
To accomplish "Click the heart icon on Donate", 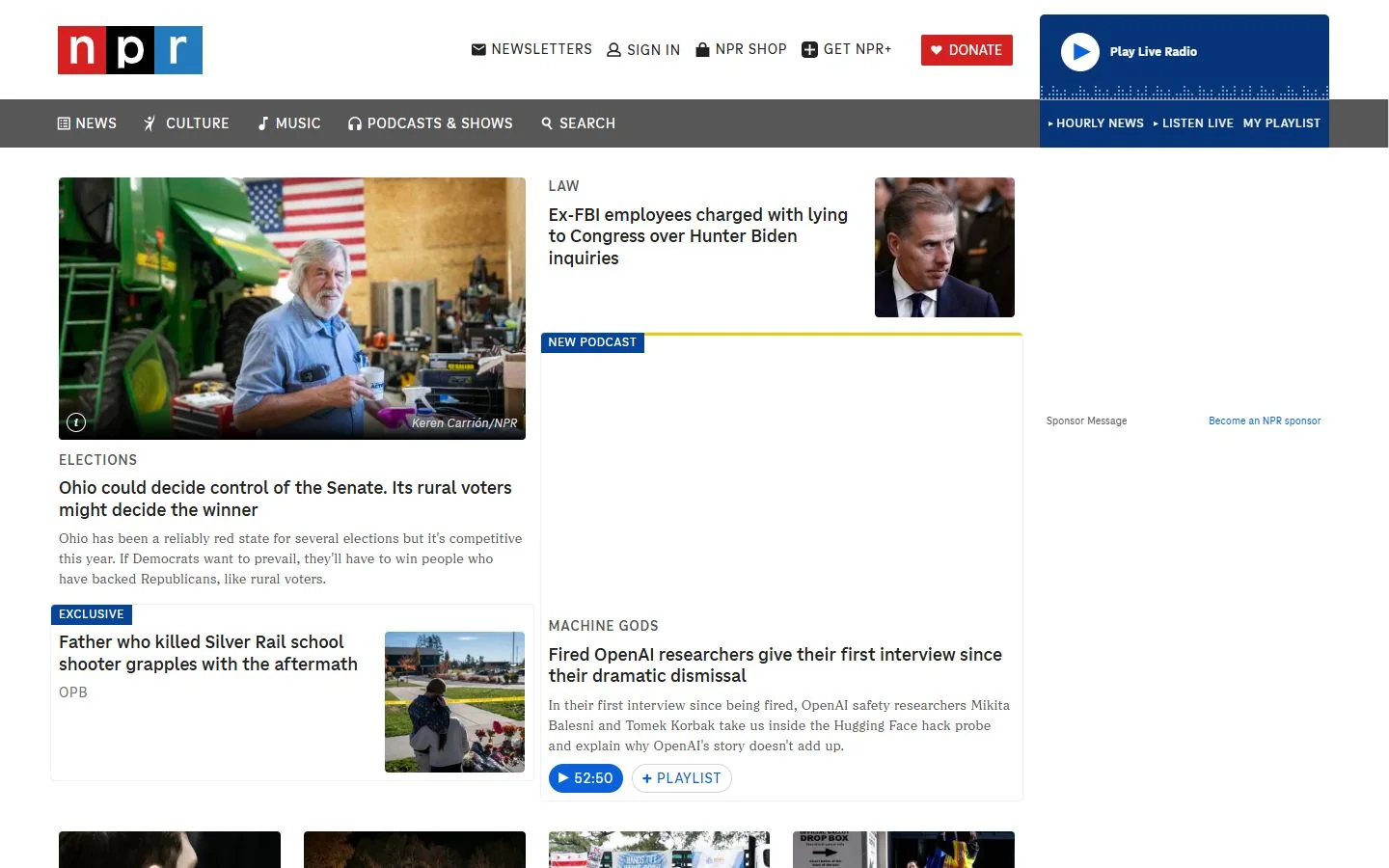I will (x=936, y=49).
